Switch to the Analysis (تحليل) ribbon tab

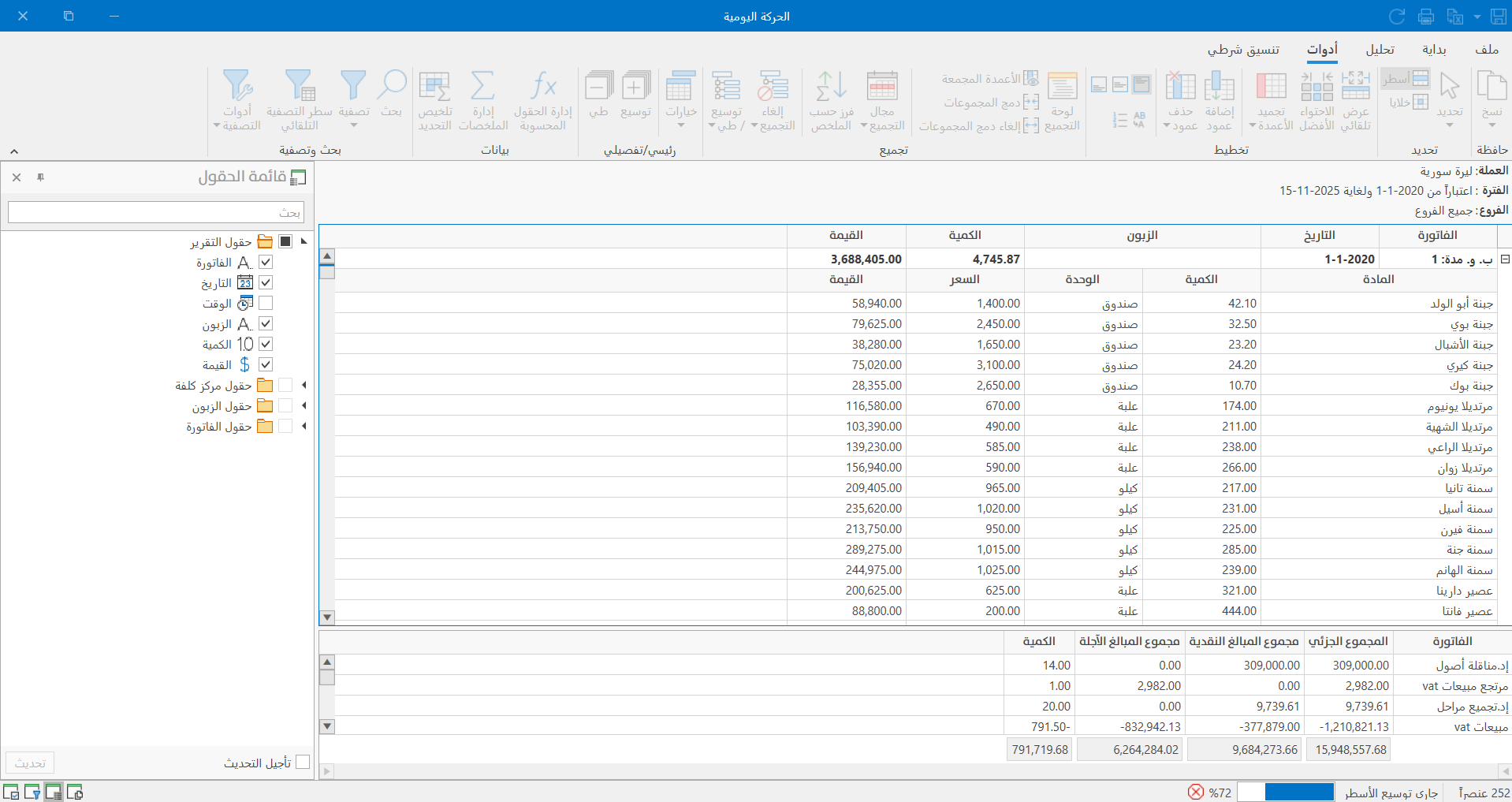click(1380, 50)
